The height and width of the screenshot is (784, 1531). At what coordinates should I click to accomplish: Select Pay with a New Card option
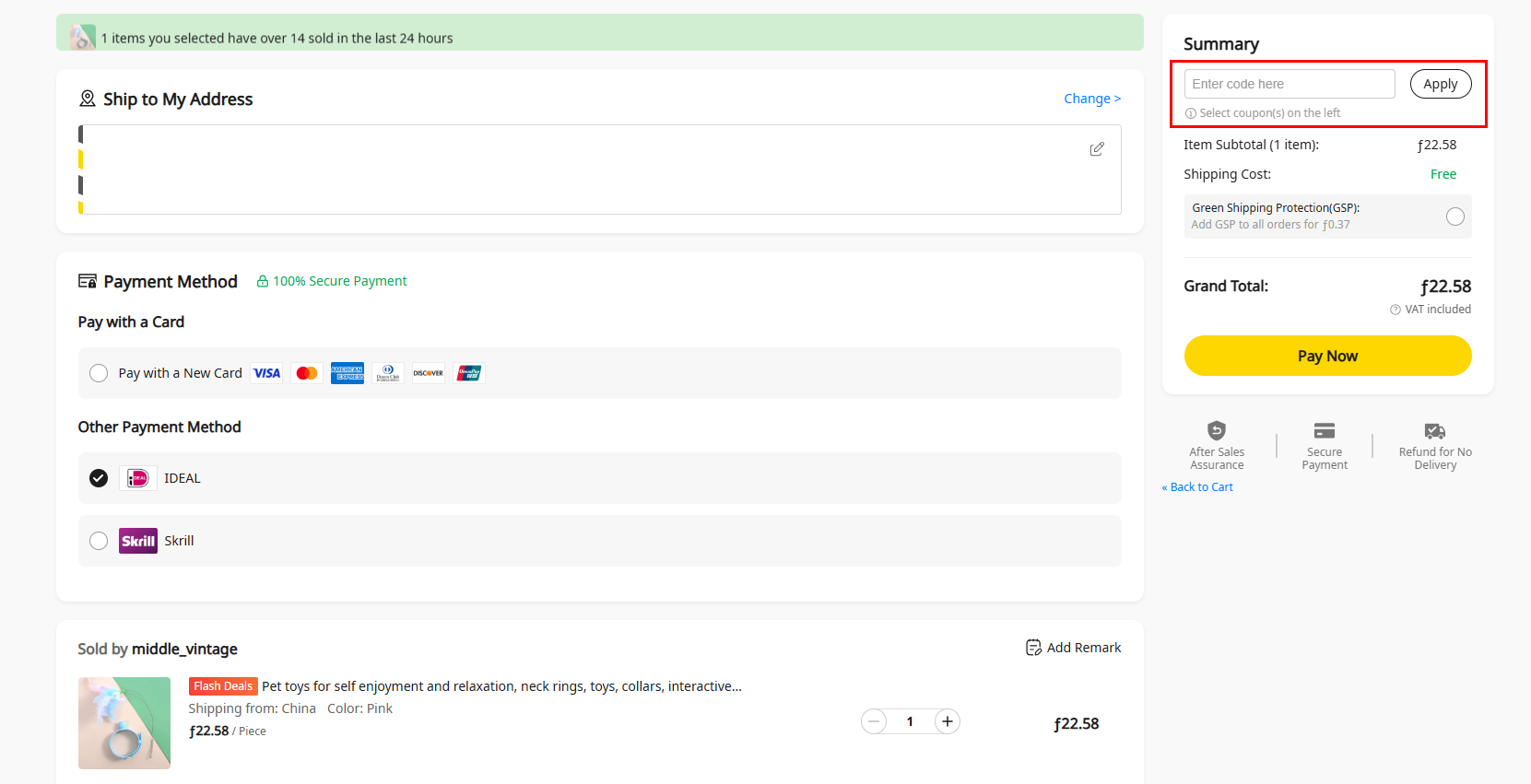(x=99, y=373)
